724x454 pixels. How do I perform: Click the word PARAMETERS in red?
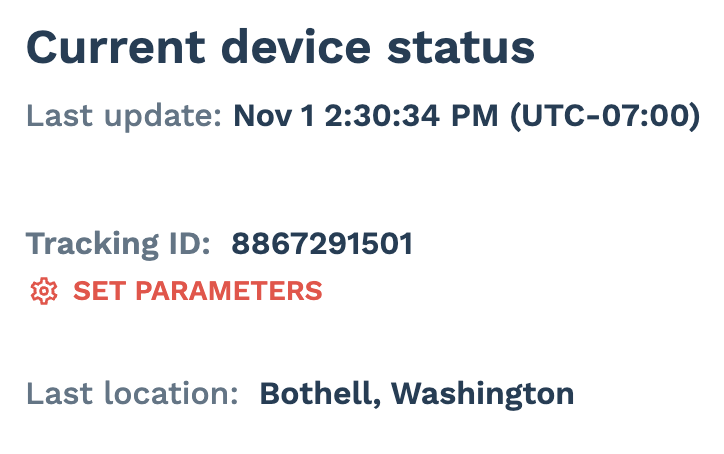[229, 291]
